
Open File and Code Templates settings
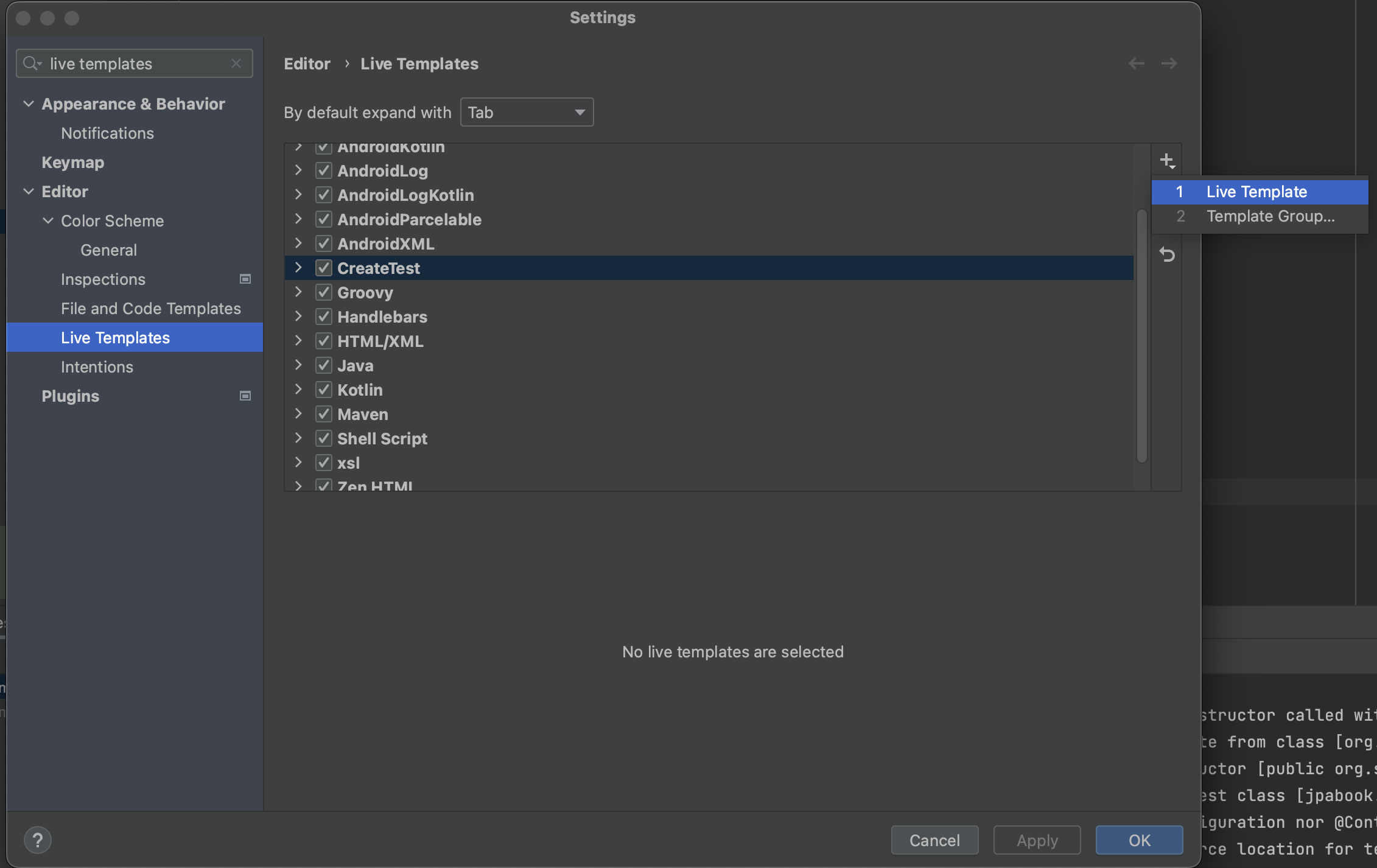tap(150, 309)
